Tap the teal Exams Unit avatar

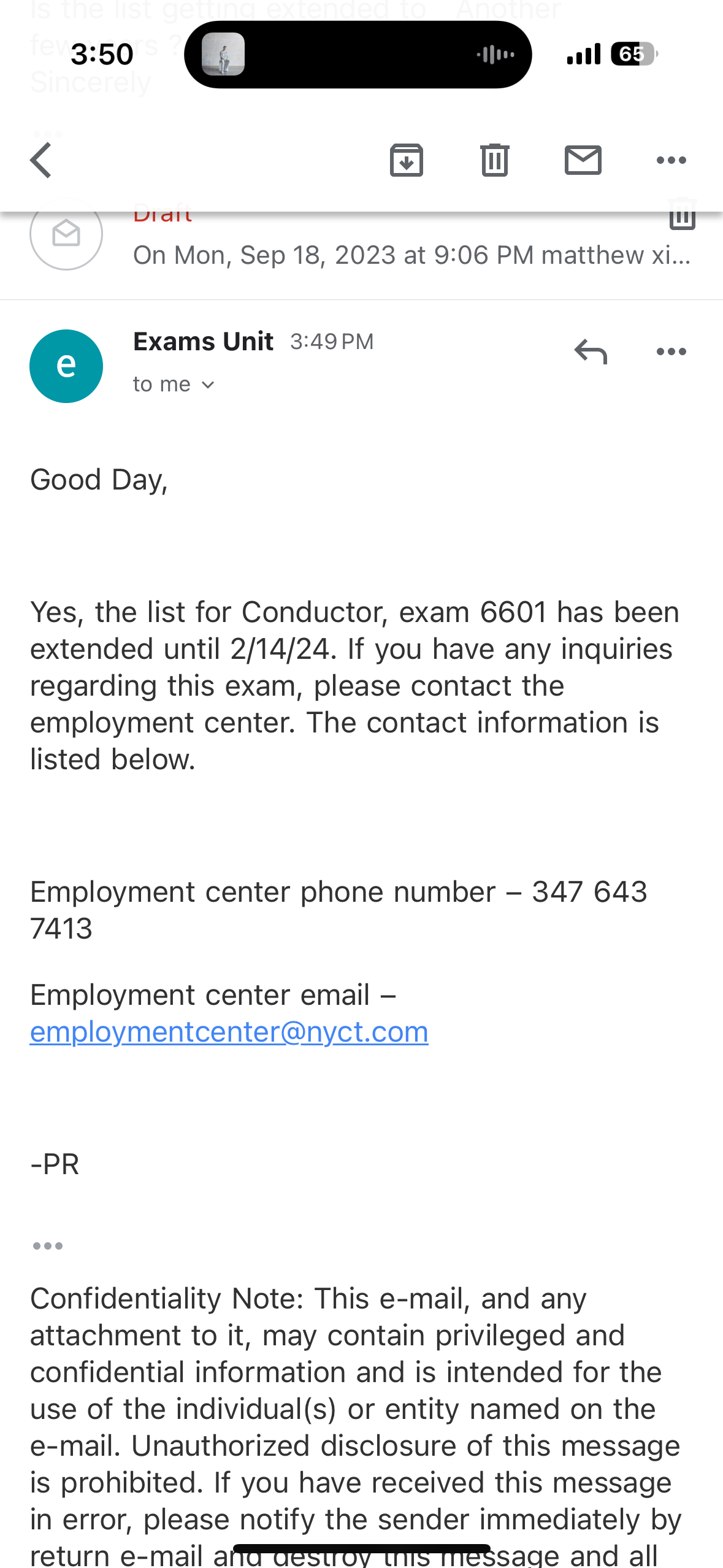[66, 366]
